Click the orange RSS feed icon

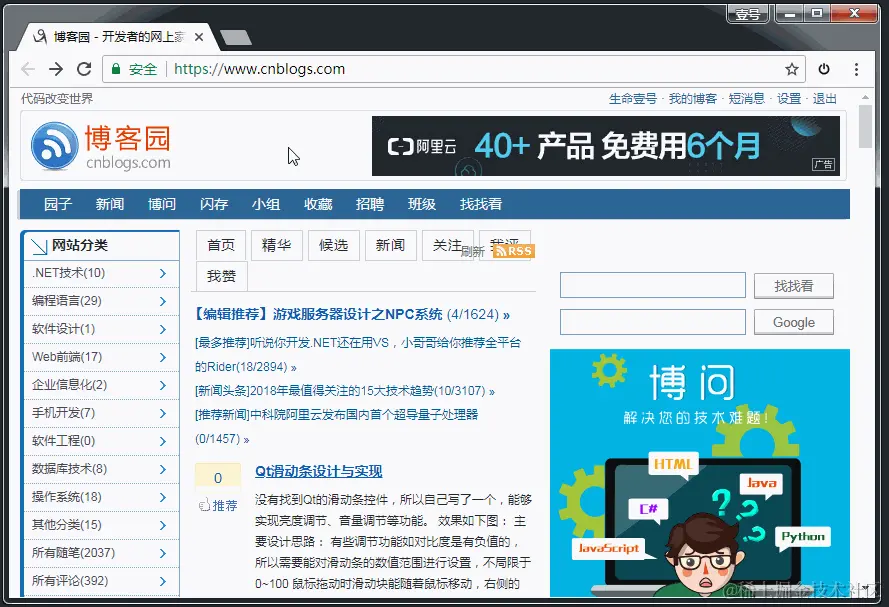pyautogui.click(x=513, y=251)
